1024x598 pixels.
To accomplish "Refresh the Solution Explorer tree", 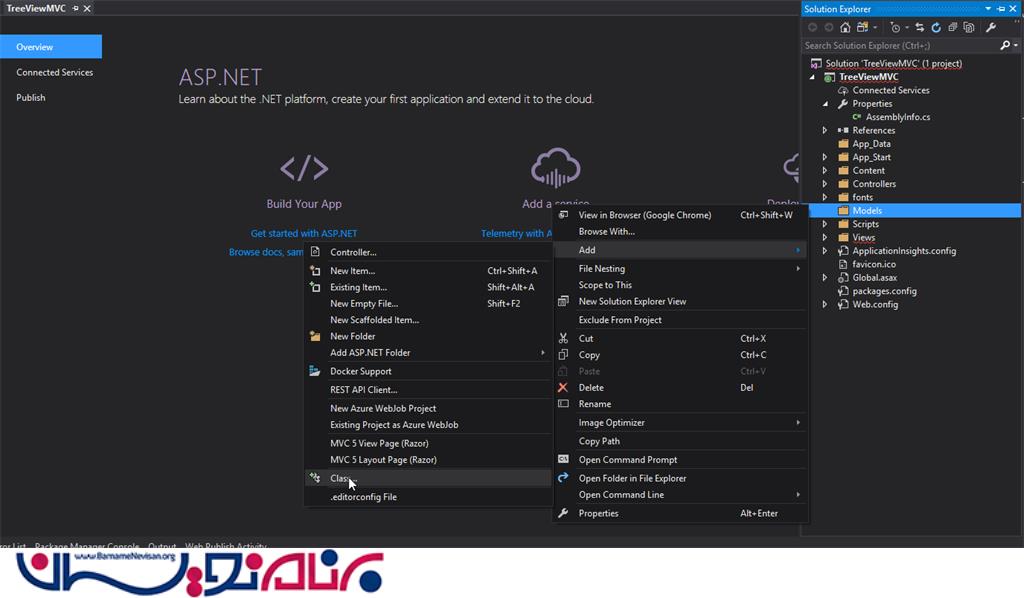I will (936, 27).
